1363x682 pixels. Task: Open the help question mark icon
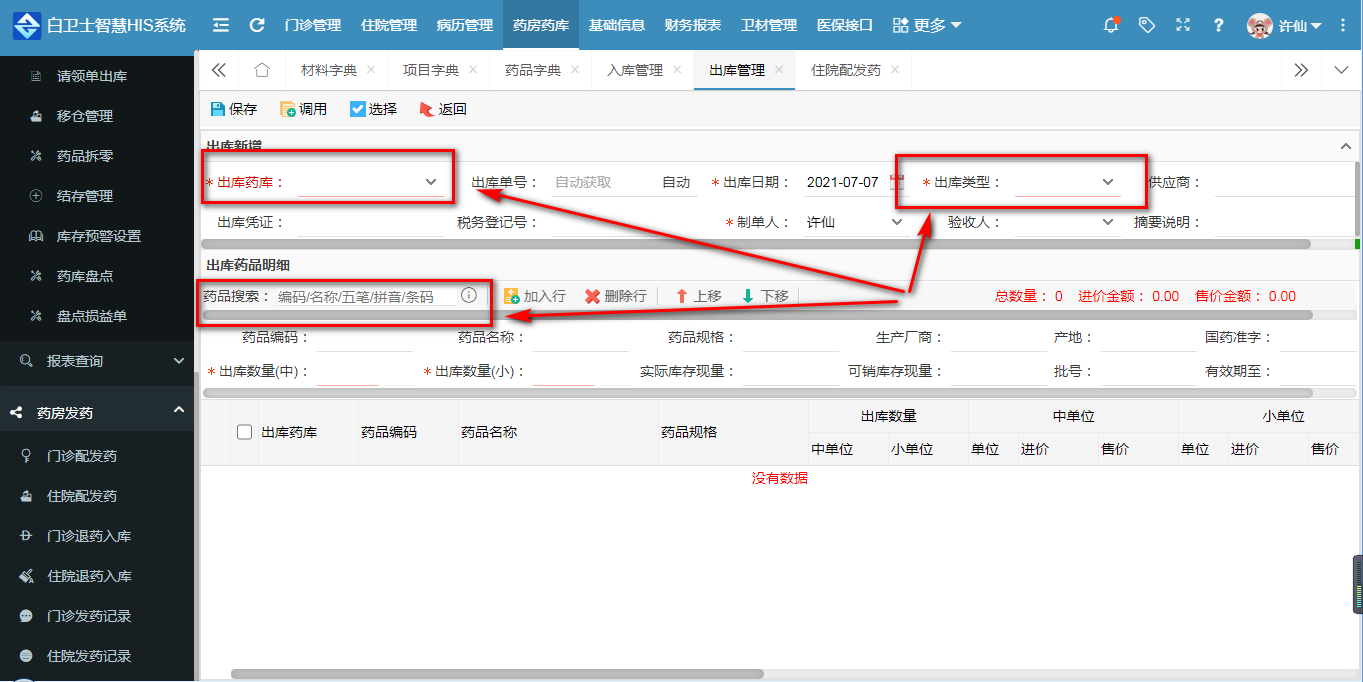click(x=1219, y=25)
